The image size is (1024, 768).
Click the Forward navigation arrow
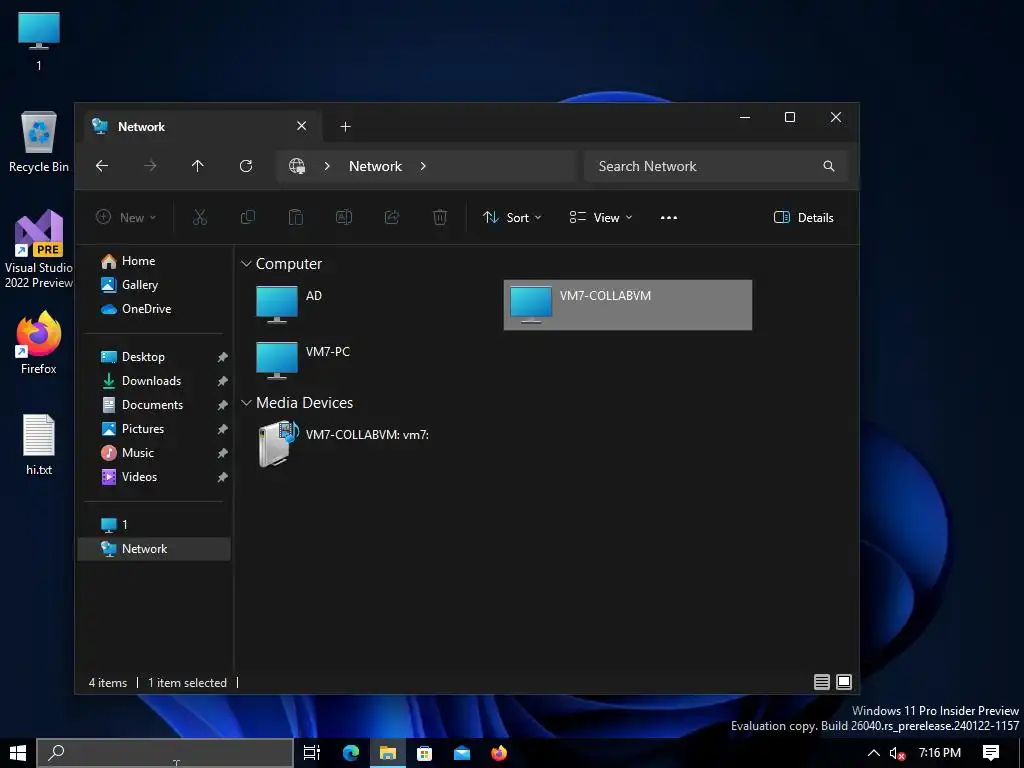pyautogui.click(x=150, y=166)
